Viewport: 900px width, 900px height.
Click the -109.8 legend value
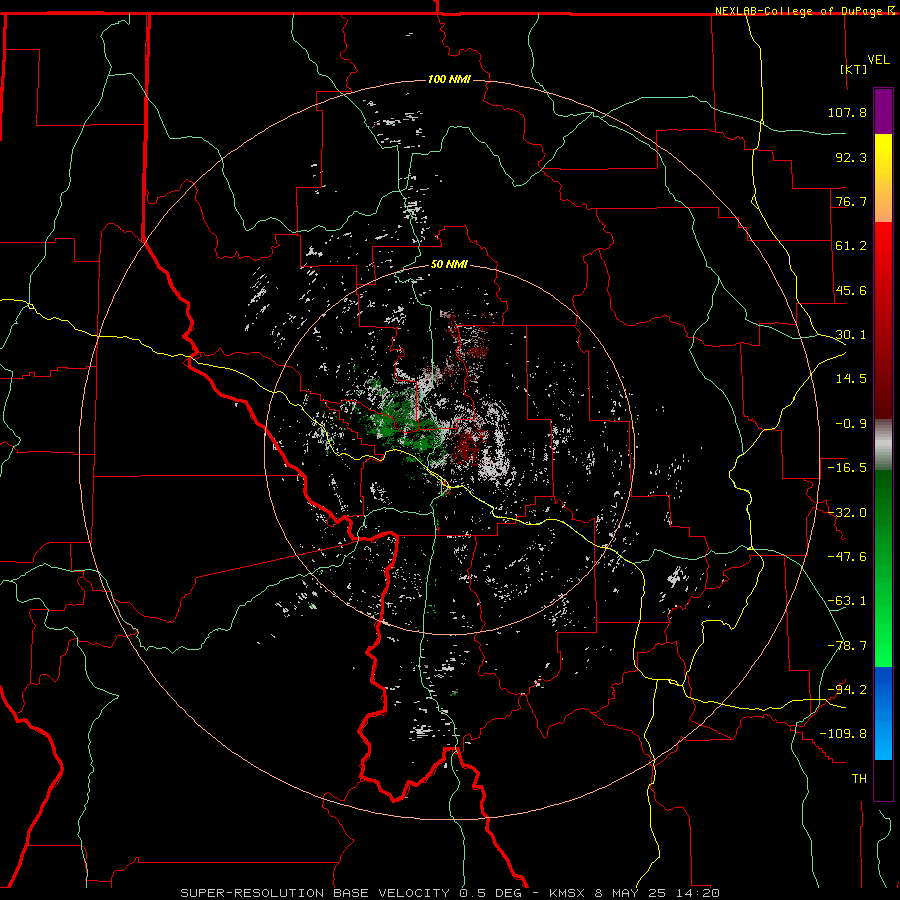pos(843,734)
